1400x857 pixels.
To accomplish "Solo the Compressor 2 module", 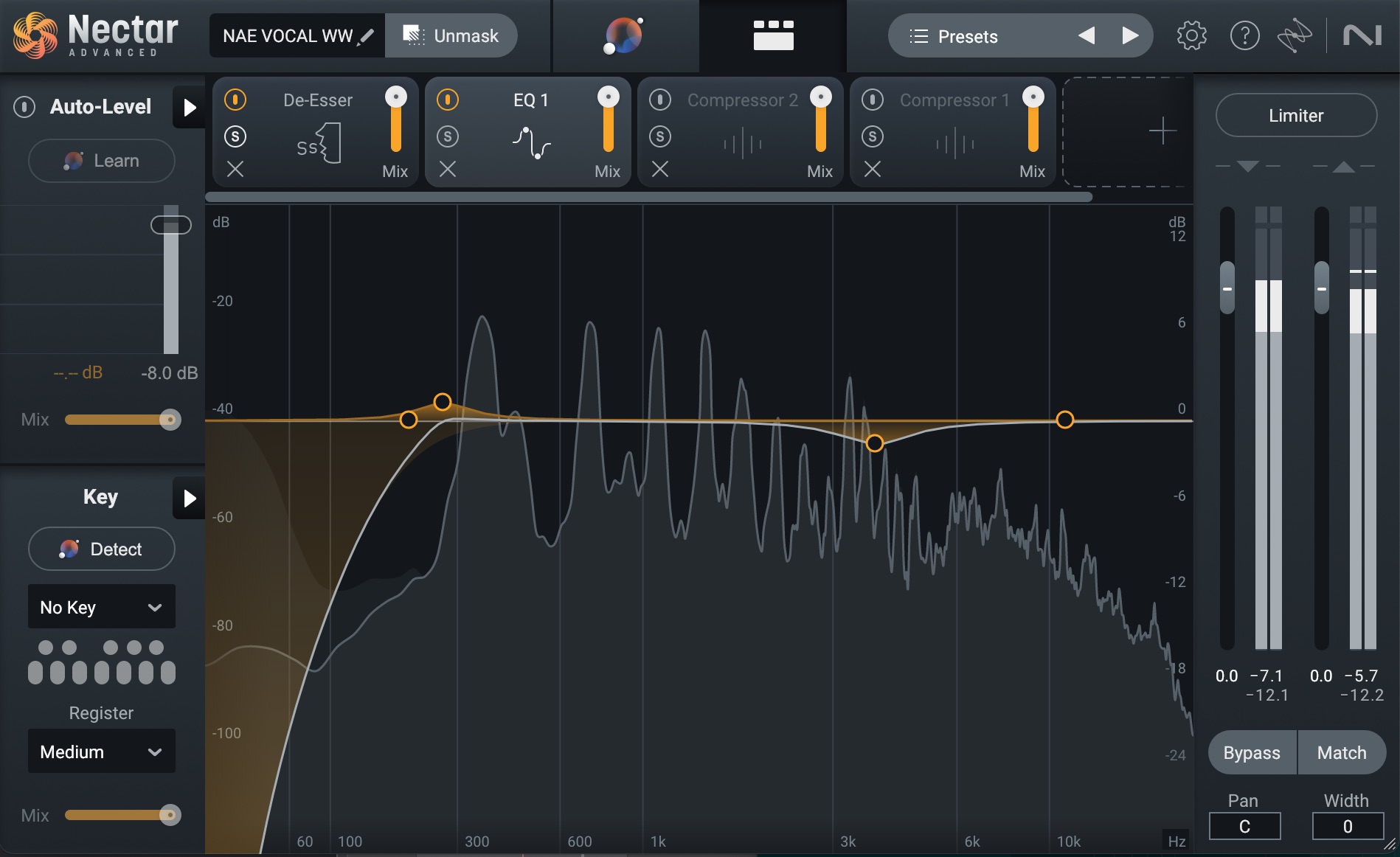I will click(x=660, y=136).
